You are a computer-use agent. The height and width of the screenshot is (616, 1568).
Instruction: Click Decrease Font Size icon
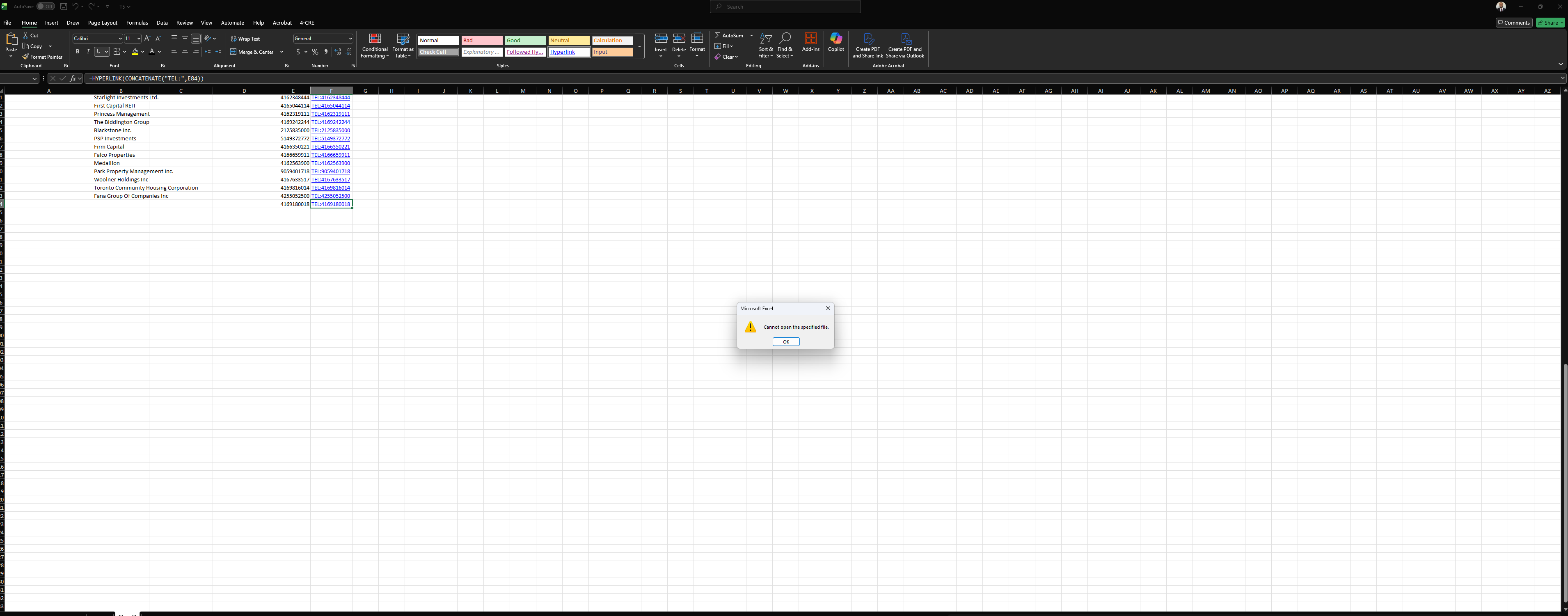pyautogui.click(x=158, y=38)
